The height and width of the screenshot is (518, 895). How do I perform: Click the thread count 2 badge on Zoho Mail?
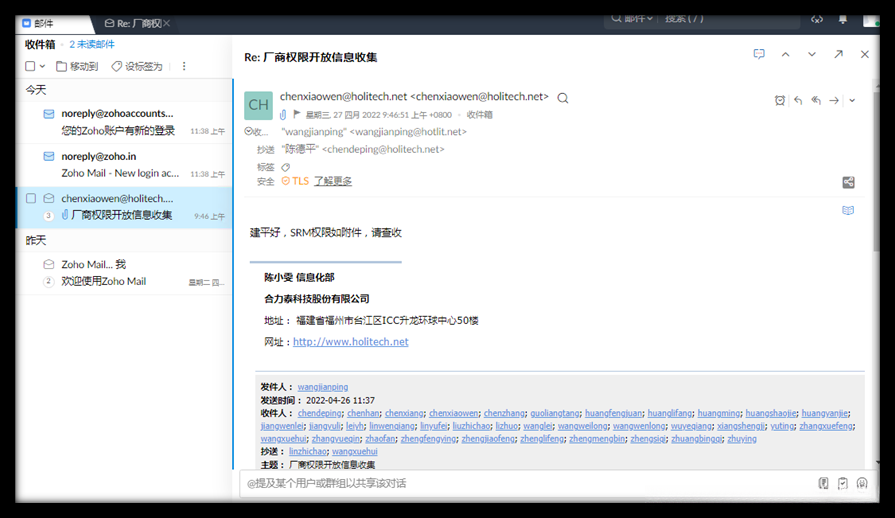(x=49, y=281)
